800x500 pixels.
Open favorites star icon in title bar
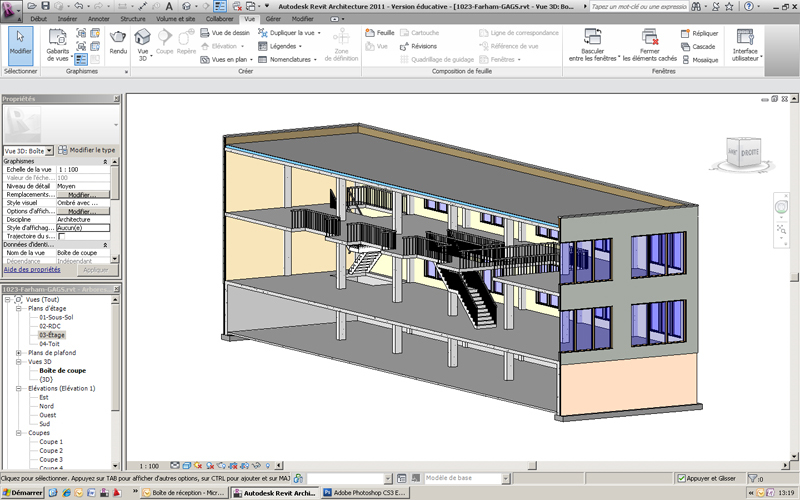click(729, 7)
